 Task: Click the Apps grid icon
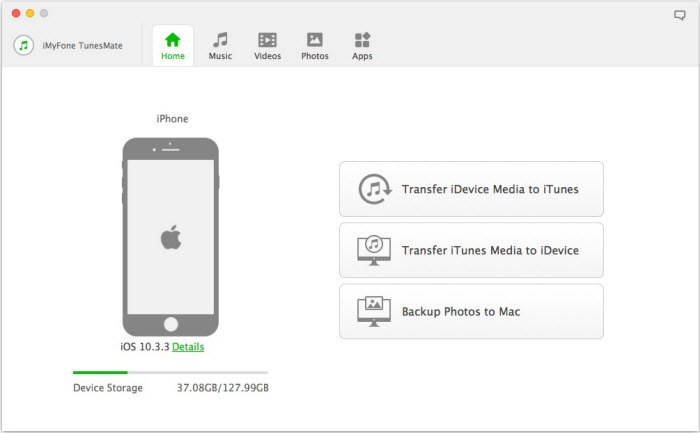click(362, 40)
